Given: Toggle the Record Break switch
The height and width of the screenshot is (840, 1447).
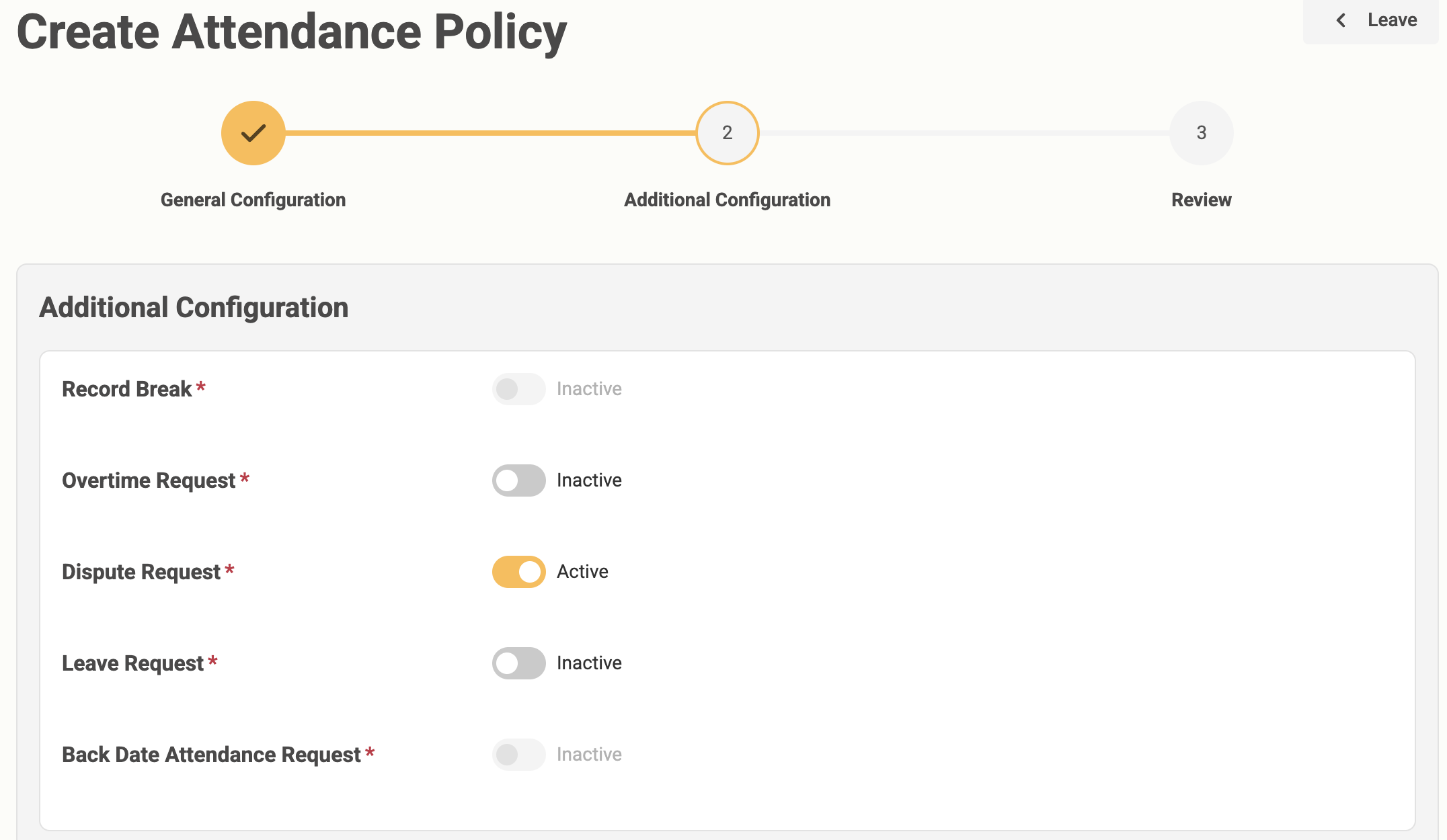Looking at the screenshot, I should pos(518,389).
